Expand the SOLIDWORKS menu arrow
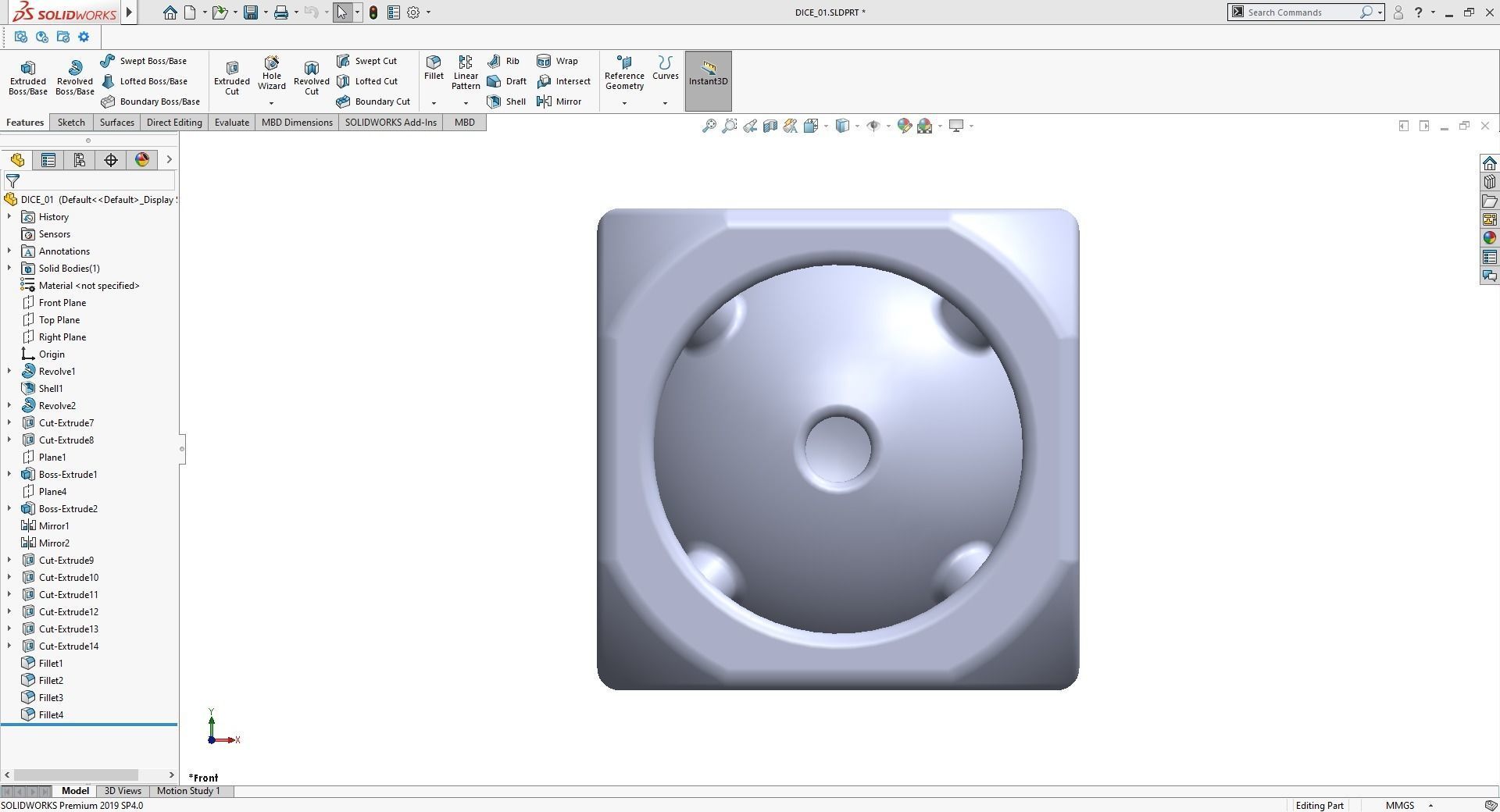 pyautogui.click(x=130, y=12)
